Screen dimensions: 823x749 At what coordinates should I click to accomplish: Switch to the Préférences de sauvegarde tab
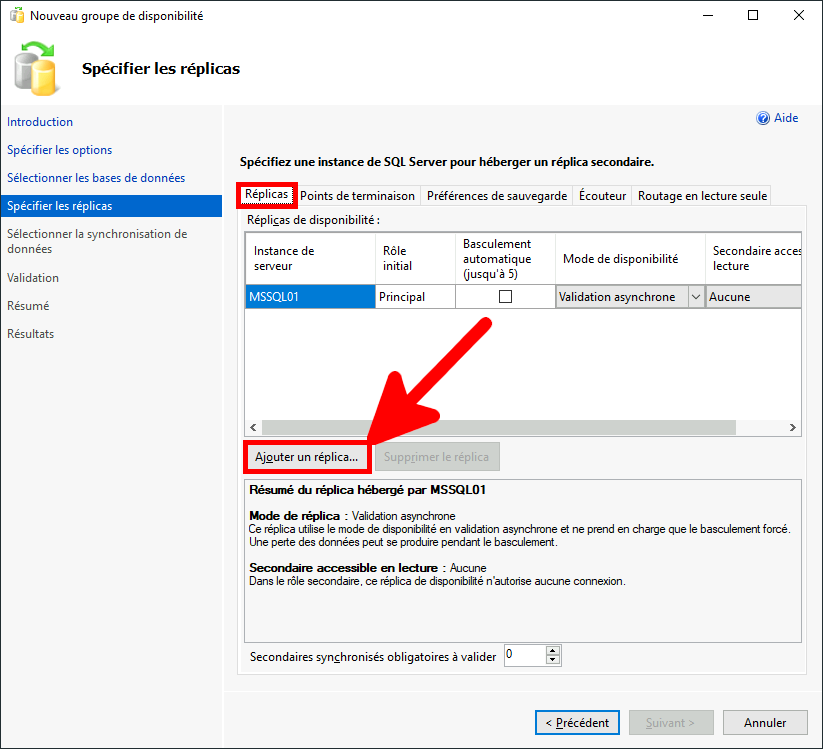(496, 196)
